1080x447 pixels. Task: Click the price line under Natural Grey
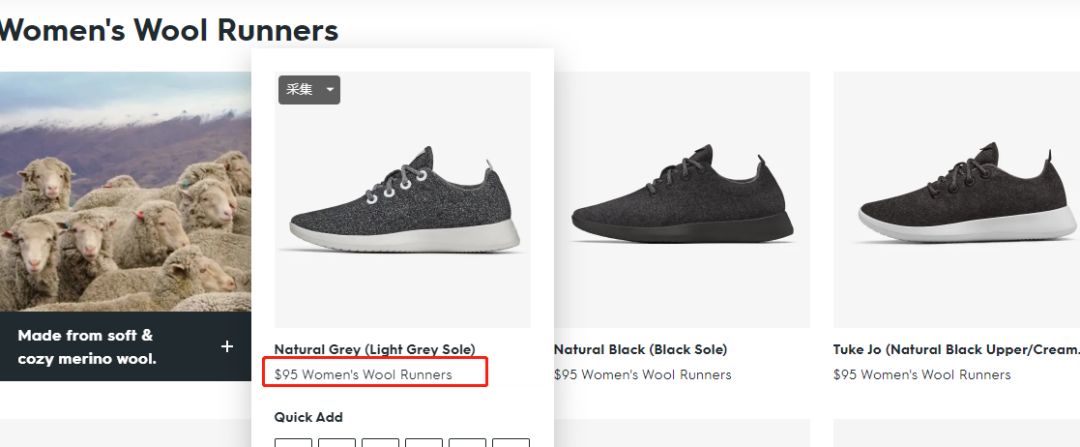point(363,375)
